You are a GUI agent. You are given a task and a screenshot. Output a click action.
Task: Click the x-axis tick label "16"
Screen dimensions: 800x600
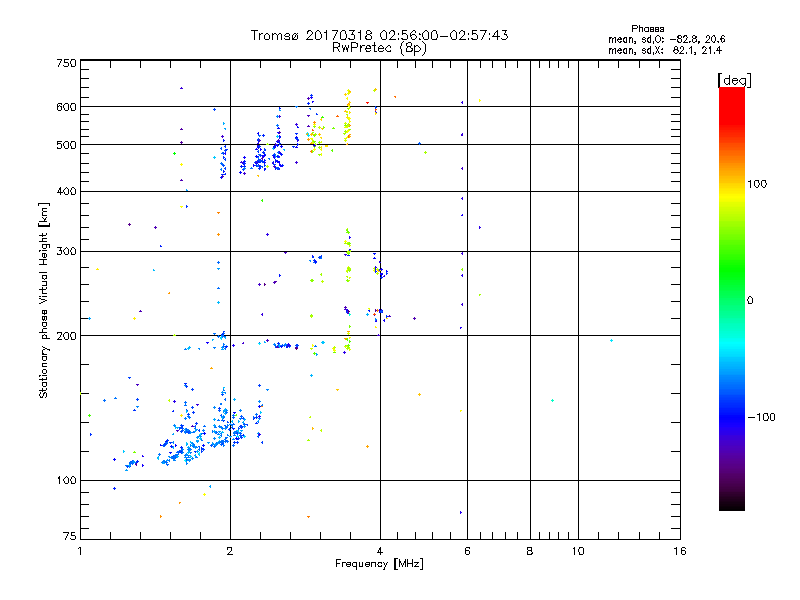pos(680,551)
